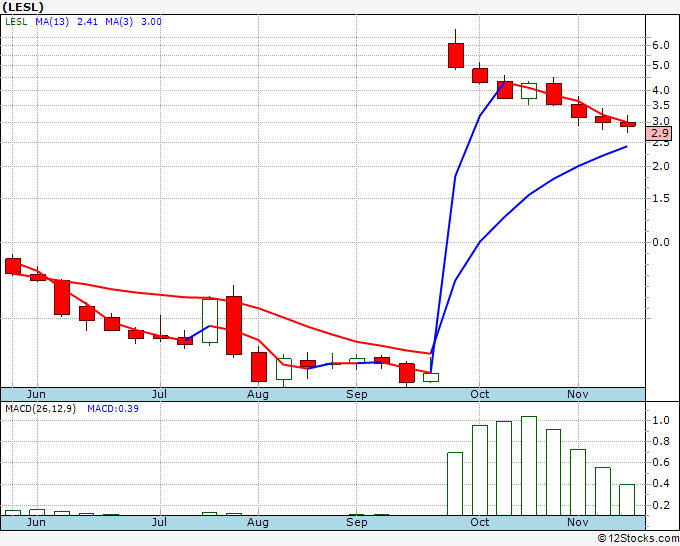The height and width of the screenshot is (546, 680).
Task: Click the highest red candlestick near 6.0
Action: coord(456,55)
